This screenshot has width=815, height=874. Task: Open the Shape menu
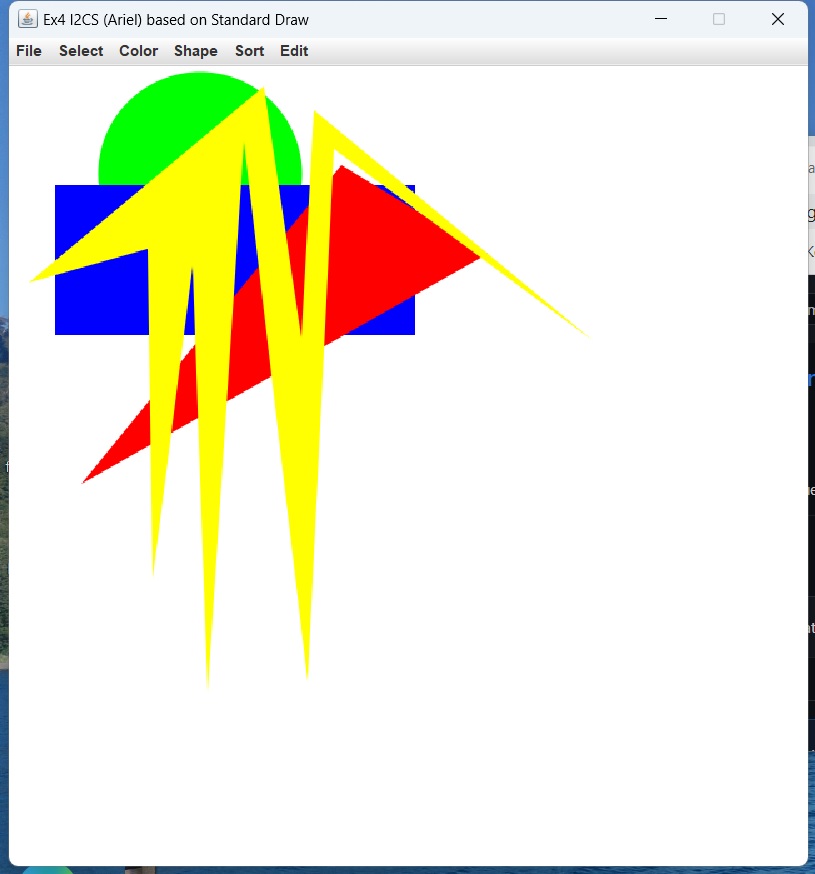196,51
